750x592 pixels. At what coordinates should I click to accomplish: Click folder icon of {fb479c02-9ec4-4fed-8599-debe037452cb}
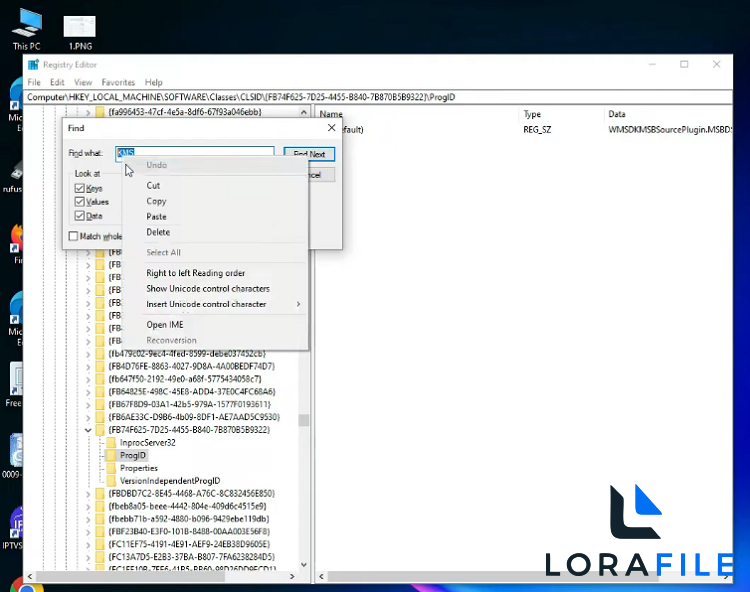tap(100, 354)
